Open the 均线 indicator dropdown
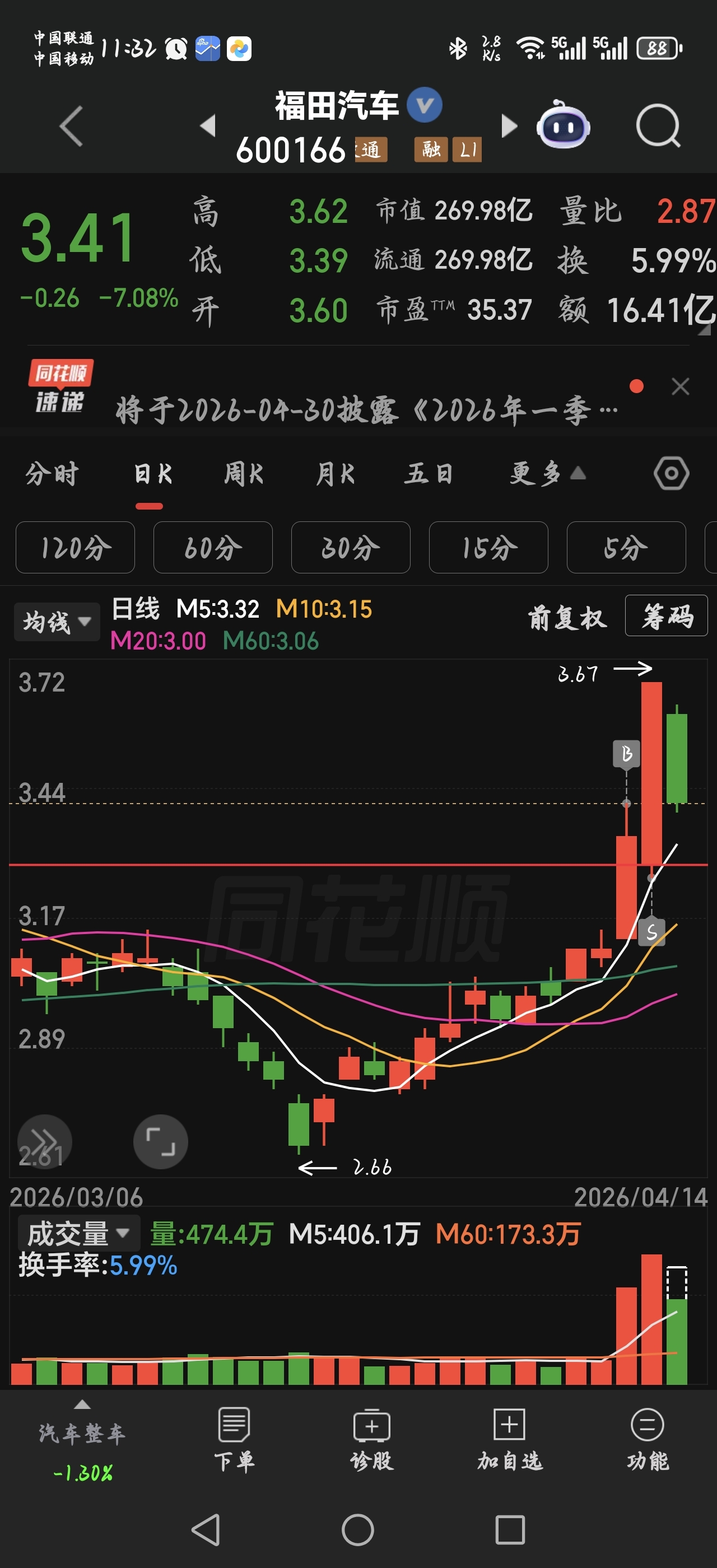 click(x=57, y=622)
